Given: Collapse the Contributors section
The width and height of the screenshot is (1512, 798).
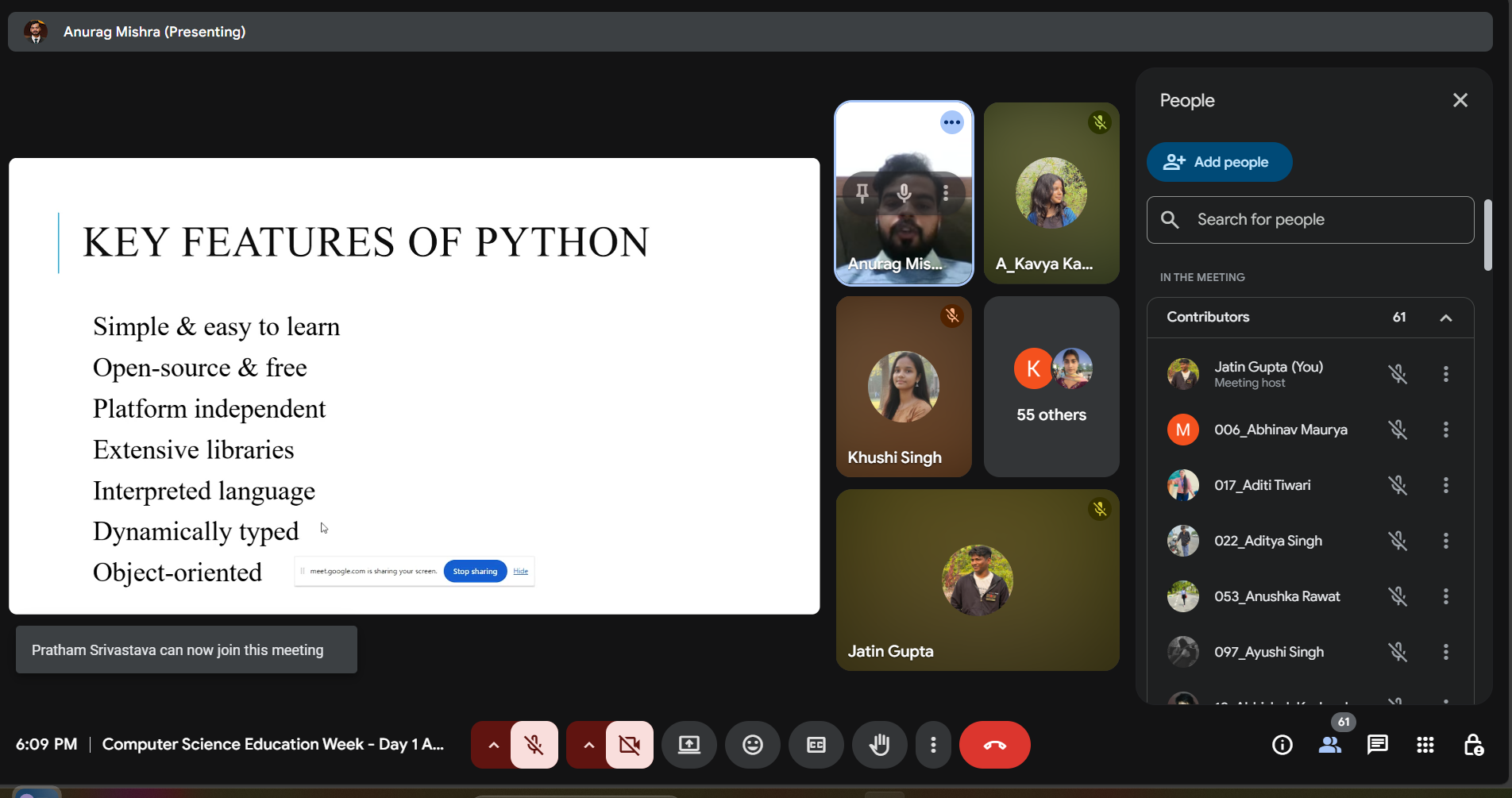Looking at the screenshot, I should coord(1446,317).
